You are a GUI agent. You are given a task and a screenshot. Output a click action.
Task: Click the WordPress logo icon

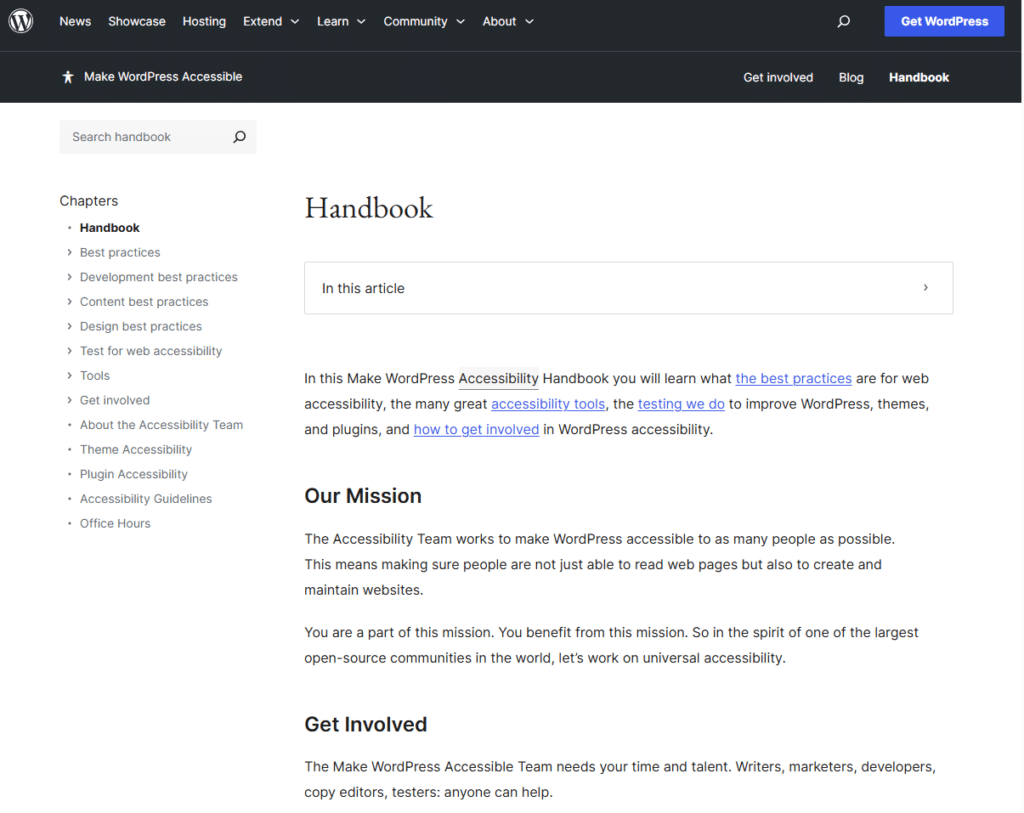pyautogui.click(x=21, y=21)
